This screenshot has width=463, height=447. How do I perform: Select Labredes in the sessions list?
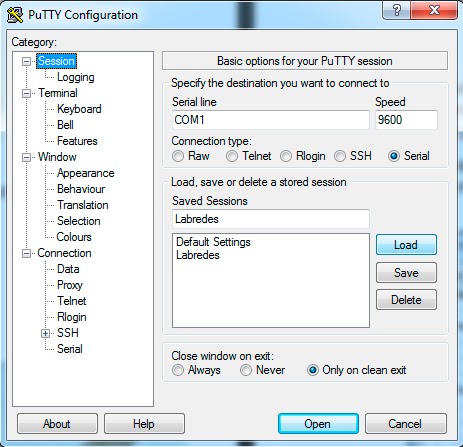198,255
